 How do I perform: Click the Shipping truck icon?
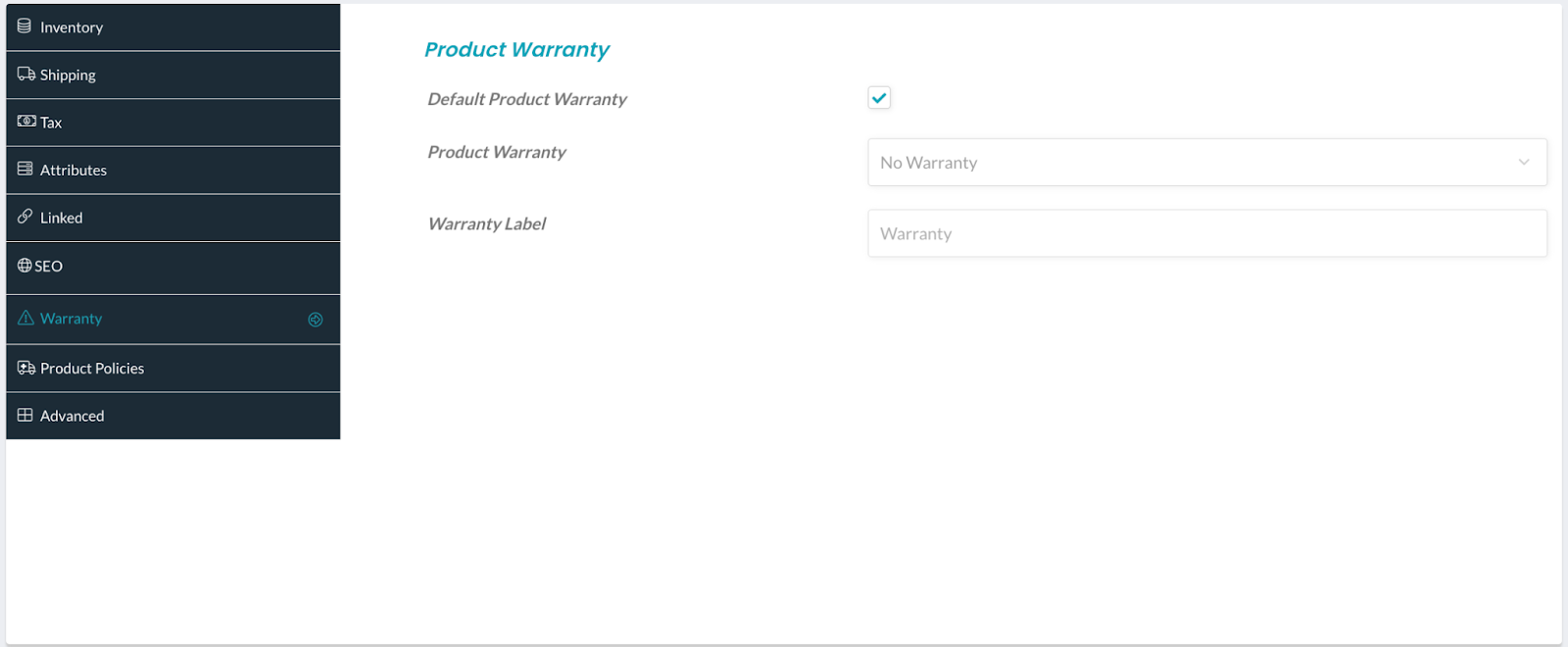point(26,75)
